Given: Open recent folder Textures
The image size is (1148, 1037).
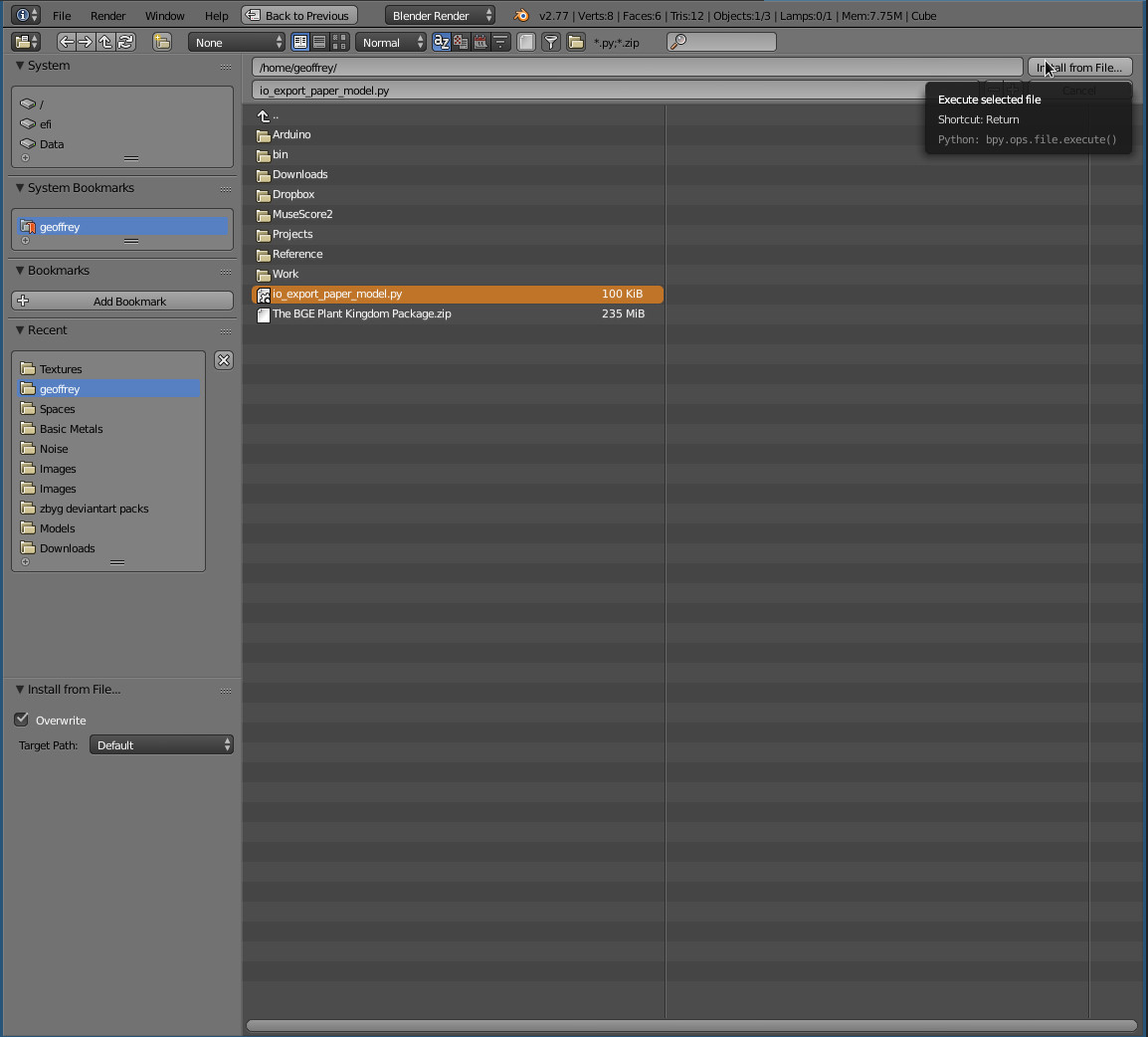Looking at the screenshot, I should [108, 368].
